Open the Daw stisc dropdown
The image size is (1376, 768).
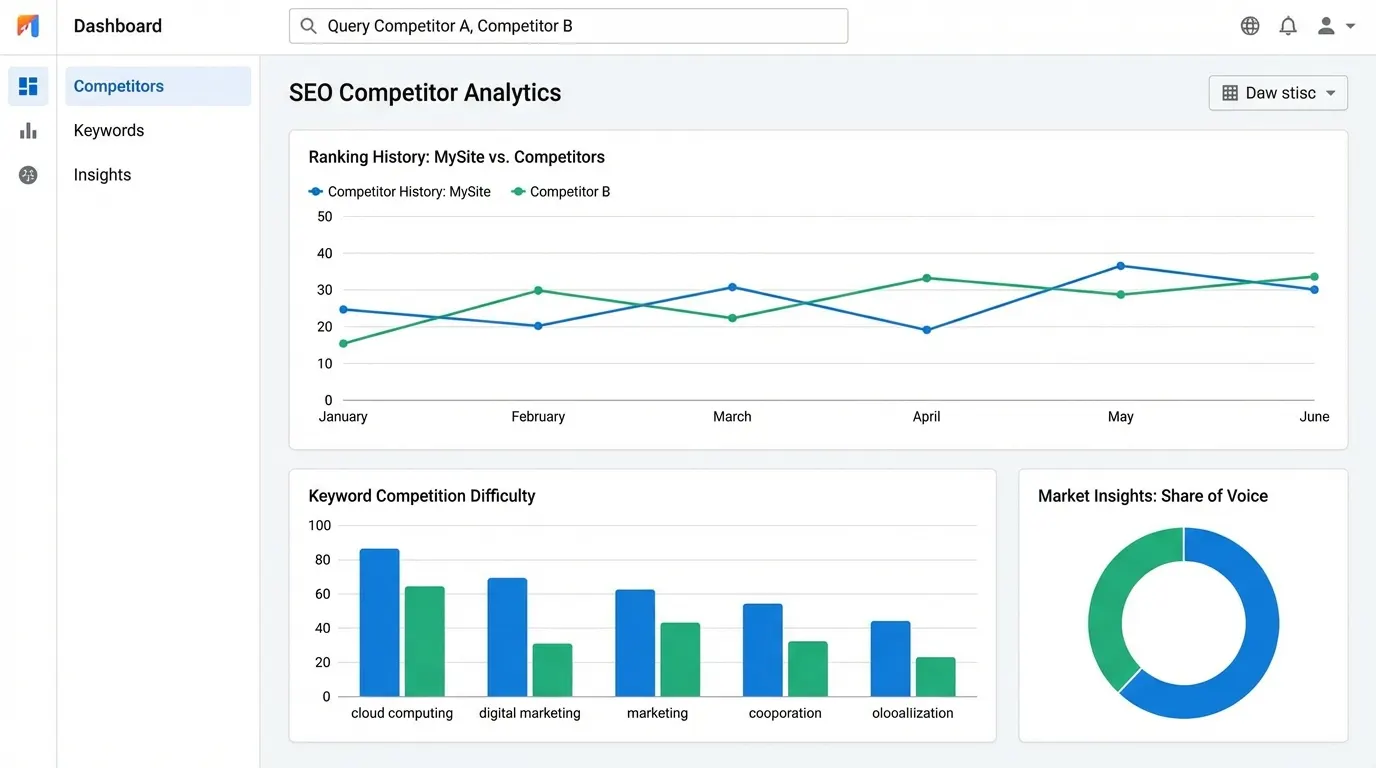(1278, 92)
